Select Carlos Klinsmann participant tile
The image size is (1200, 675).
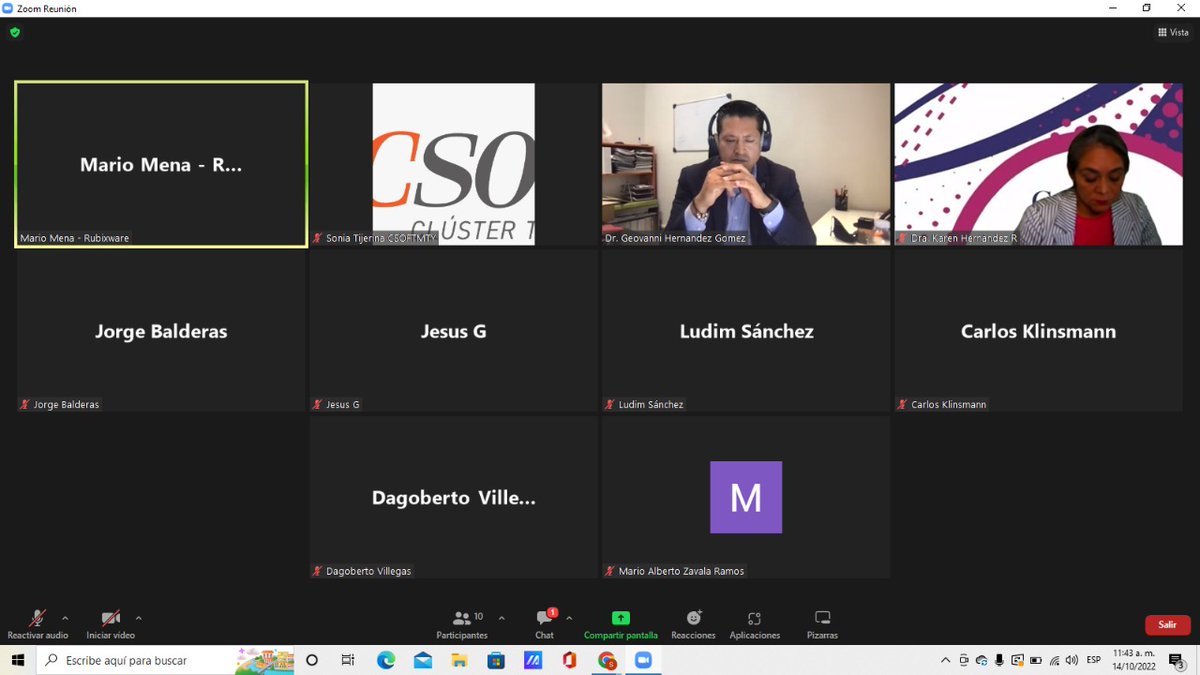(x=1038, y=331)
